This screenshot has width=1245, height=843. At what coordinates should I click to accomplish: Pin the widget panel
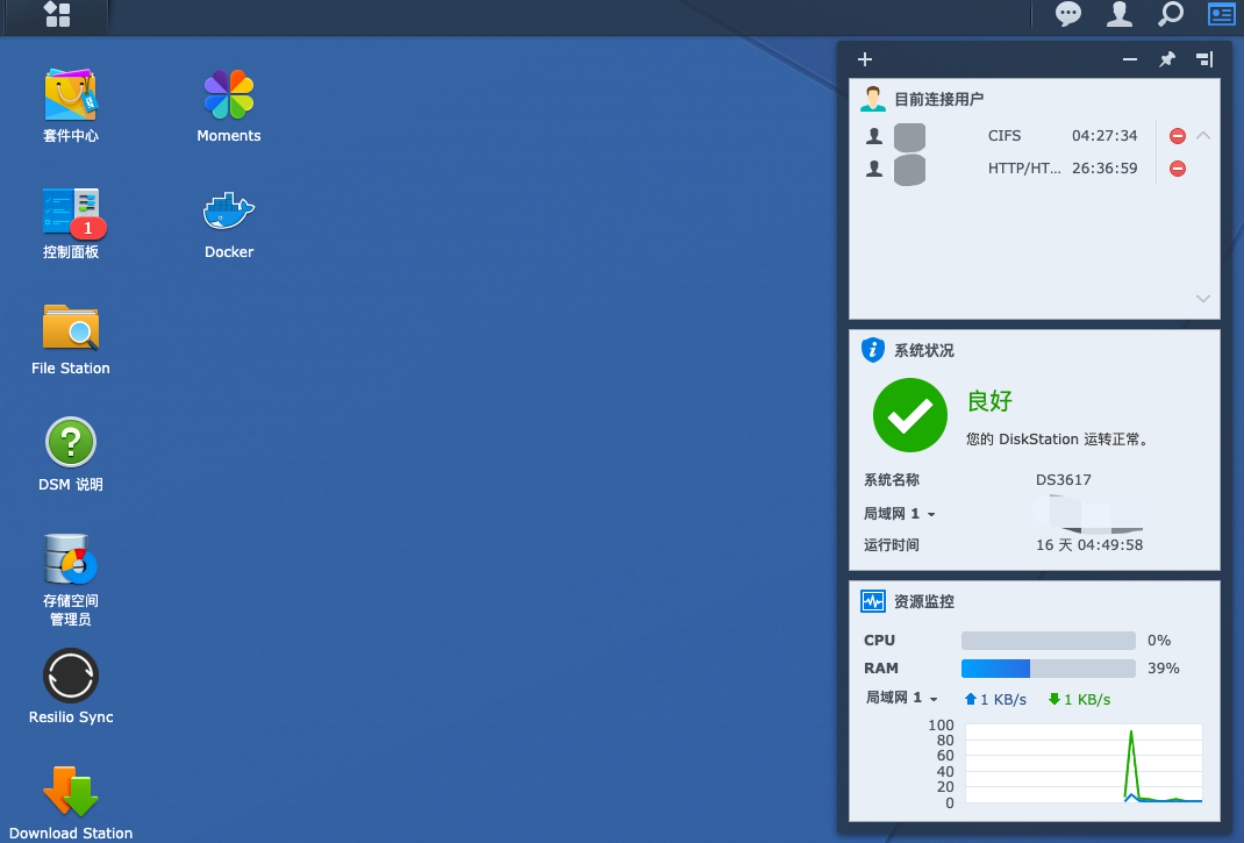click(x=1167, y=59)
